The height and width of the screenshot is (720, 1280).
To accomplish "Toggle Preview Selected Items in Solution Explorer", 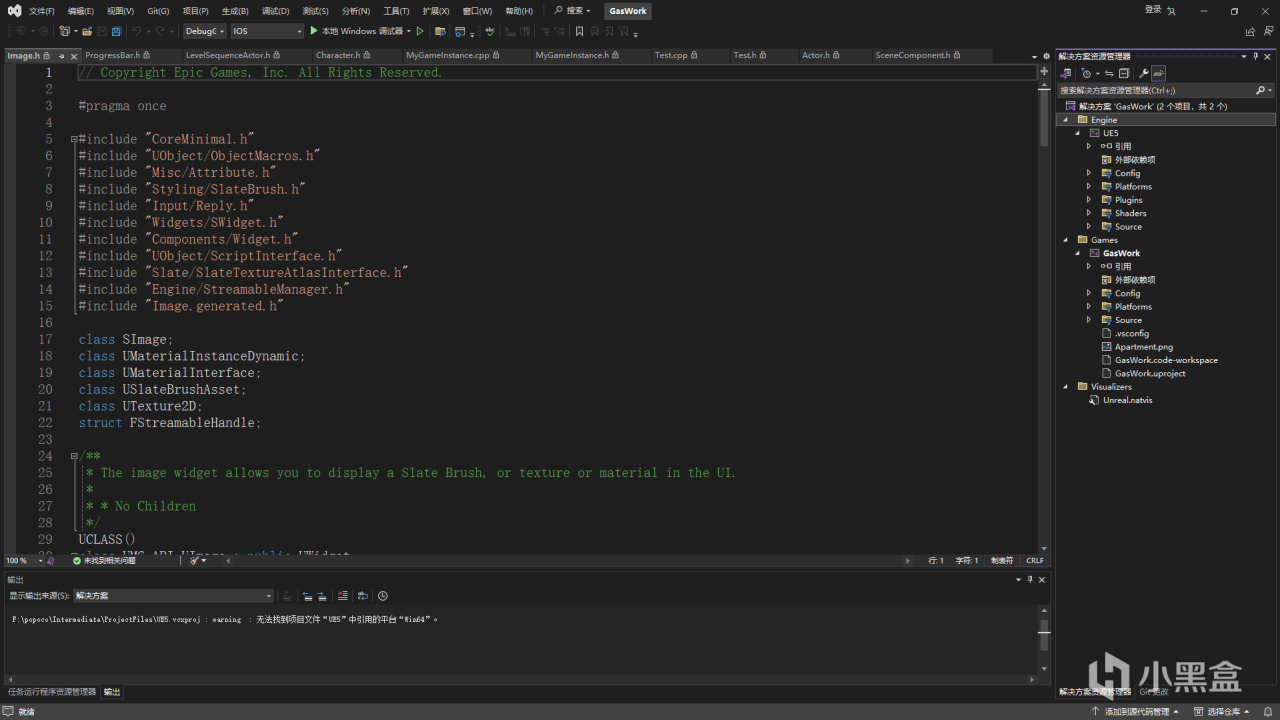I will click(x=1158, y=73).
